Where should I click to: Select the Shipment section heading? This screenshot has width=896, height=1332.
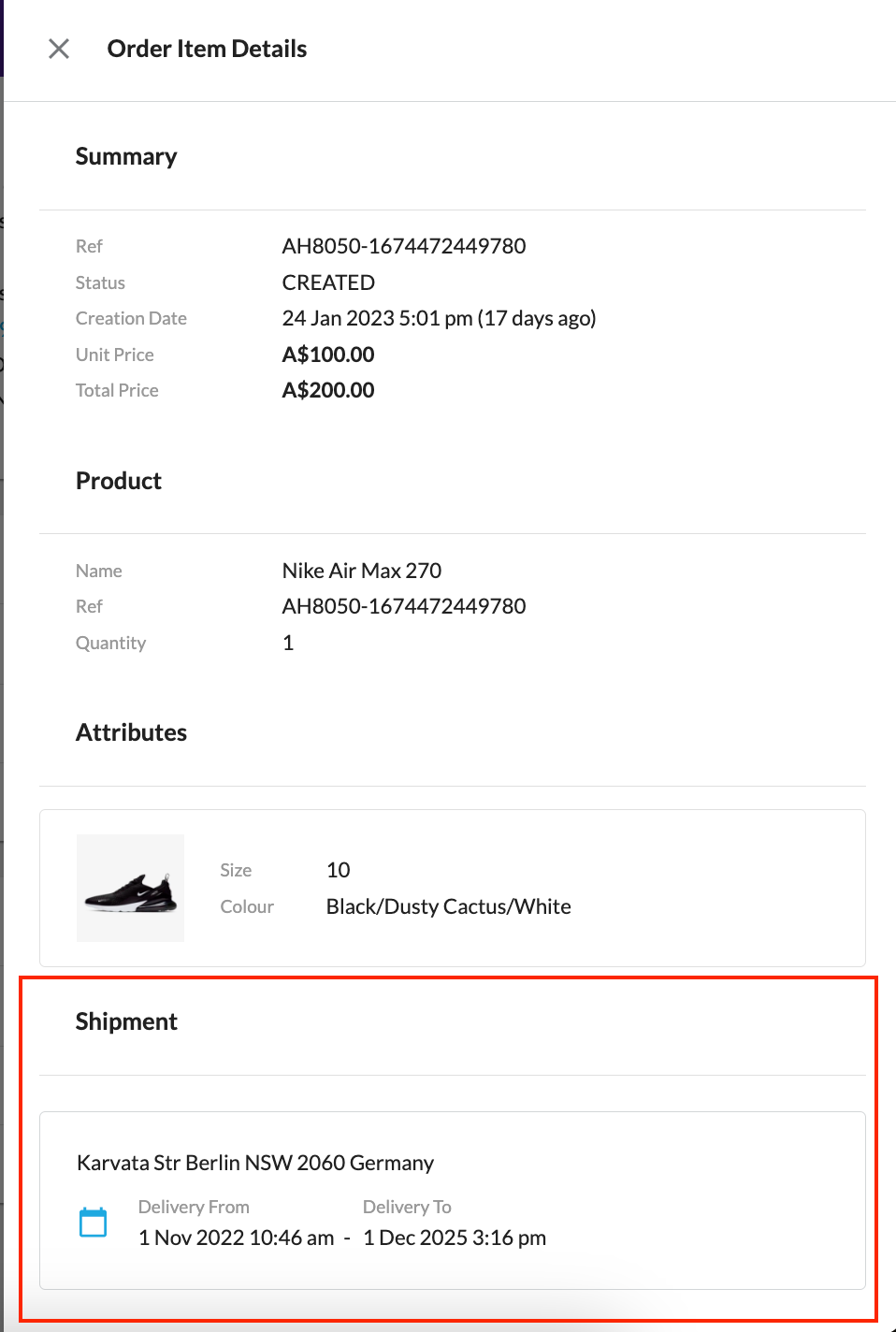[x=126, y=1021]
